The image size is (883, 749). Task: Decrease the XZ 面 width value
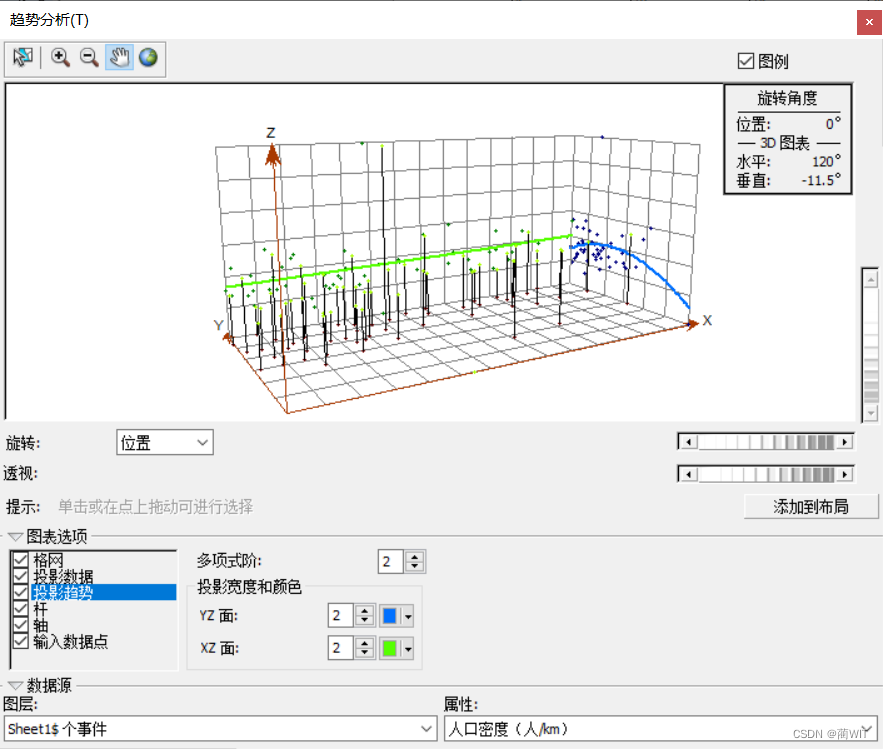[x=365, y=653]
